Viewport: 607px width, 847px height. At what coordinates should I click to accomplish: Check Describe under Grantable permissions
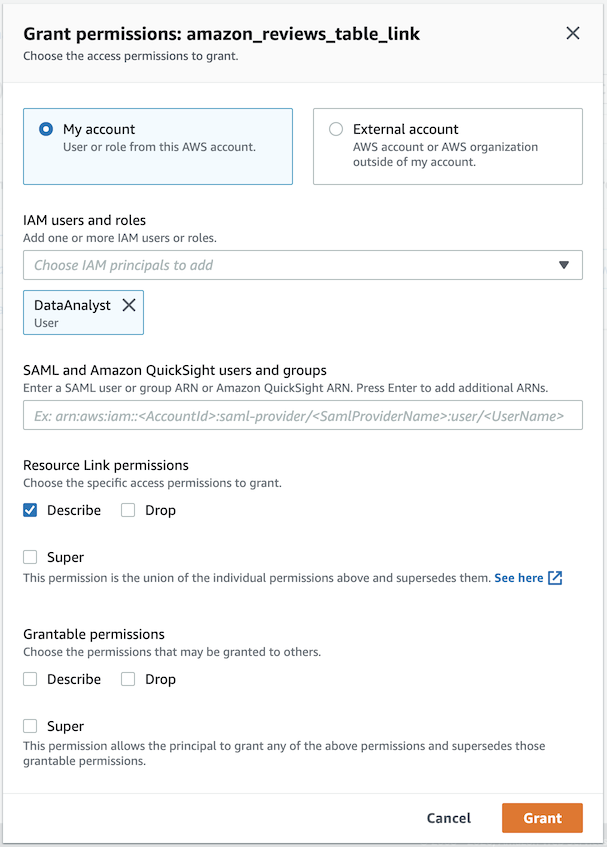31,679
